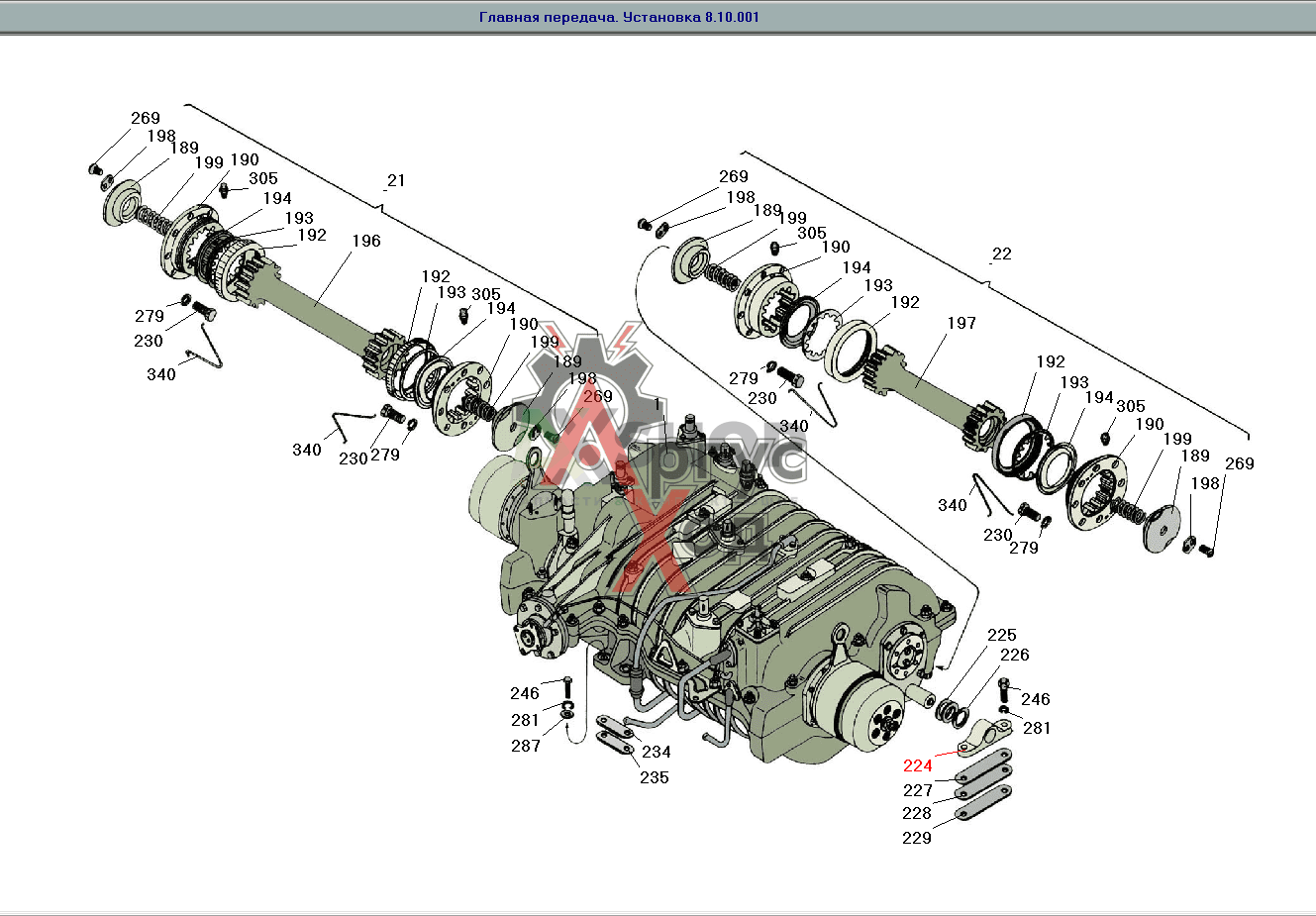The image size is (1316, 916).
Task: Click the red highlighted part number 224
Action: 917,765
